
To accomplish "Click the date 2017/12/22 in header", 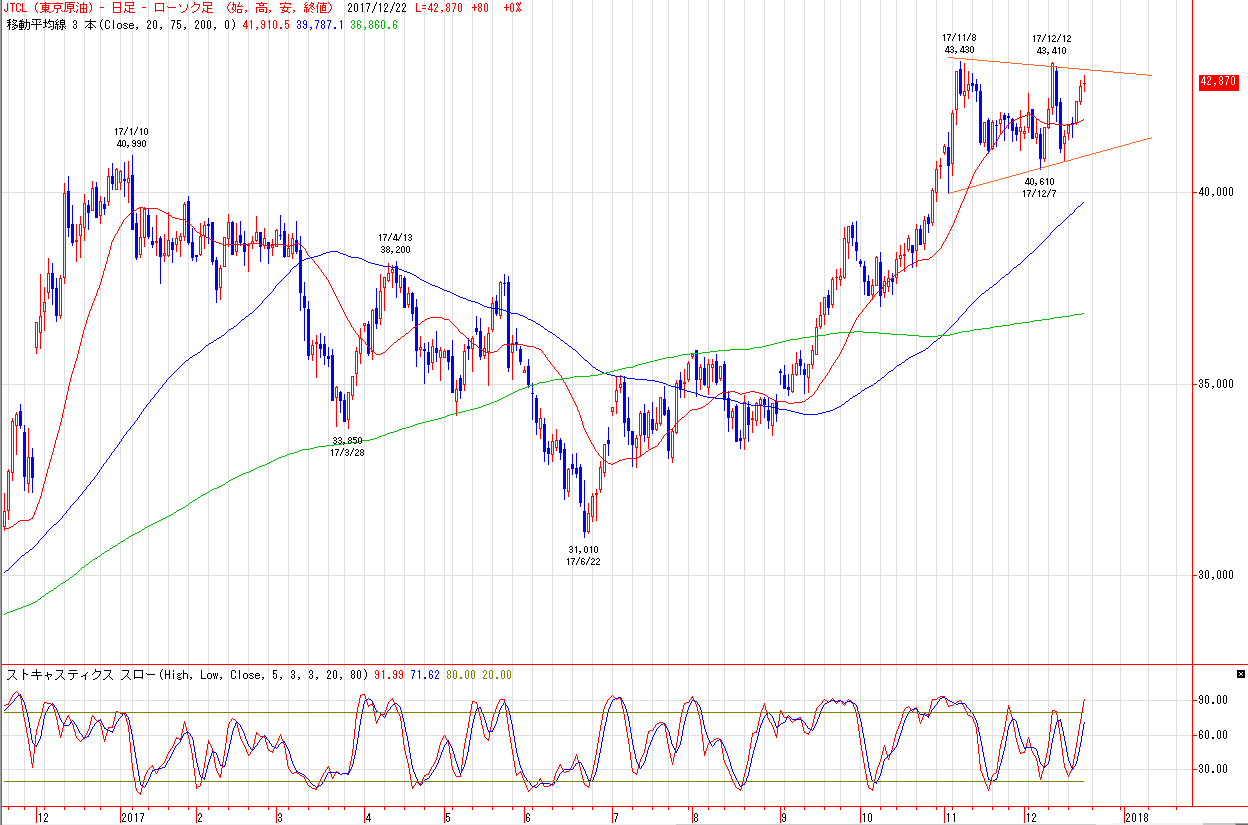I will pos(378,7).
